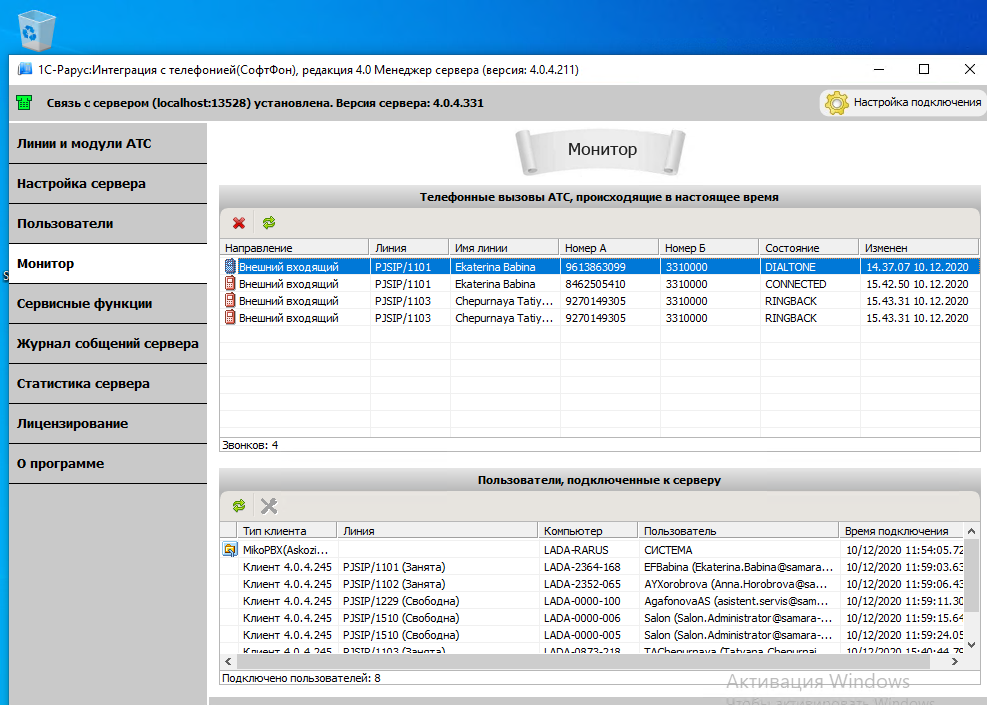
Task: Select AgafonovaAS user cell
Action: [x=739, y=601]
